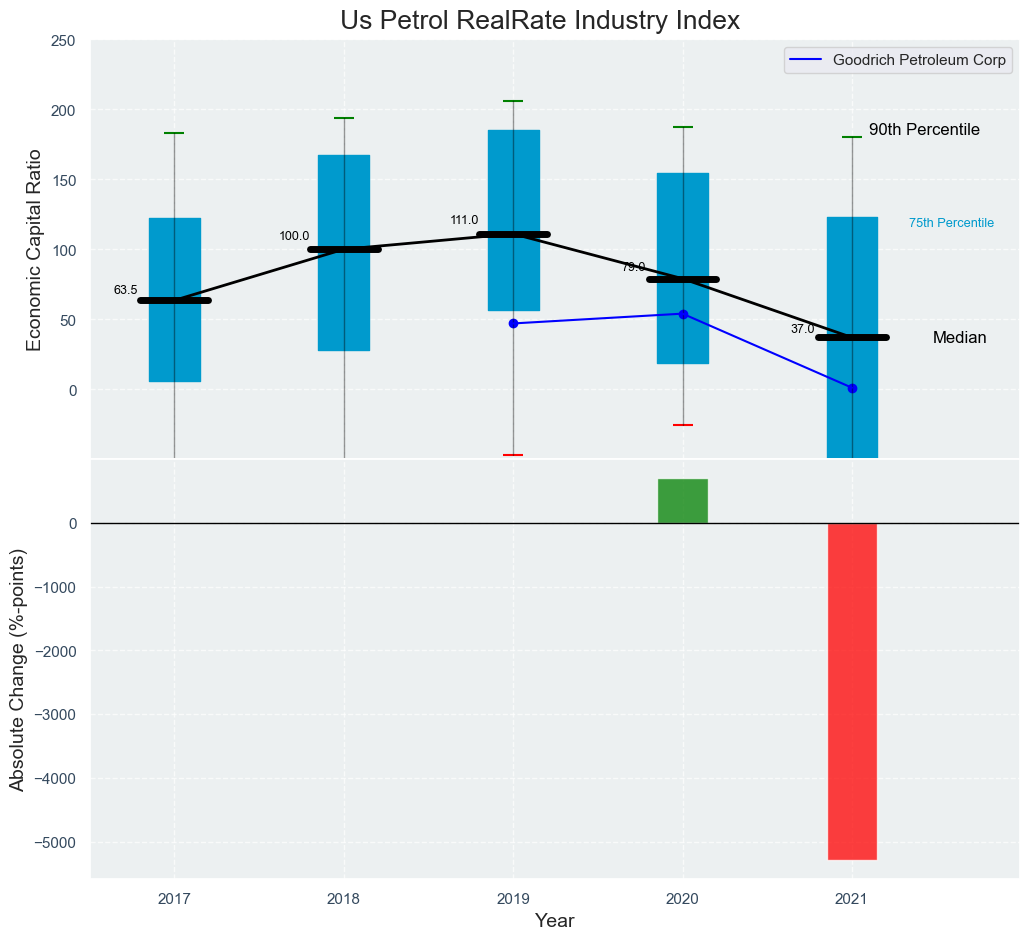Click the black median marker for 2019
1029x940 pixels.
coord(514,234)
